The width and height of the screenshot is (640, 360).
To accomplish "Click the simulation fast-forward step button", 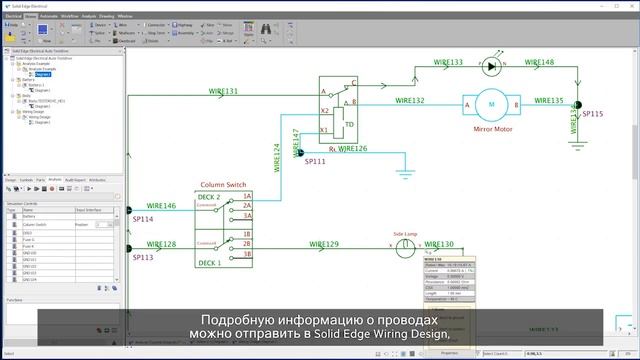I will (x=37, y=189).
